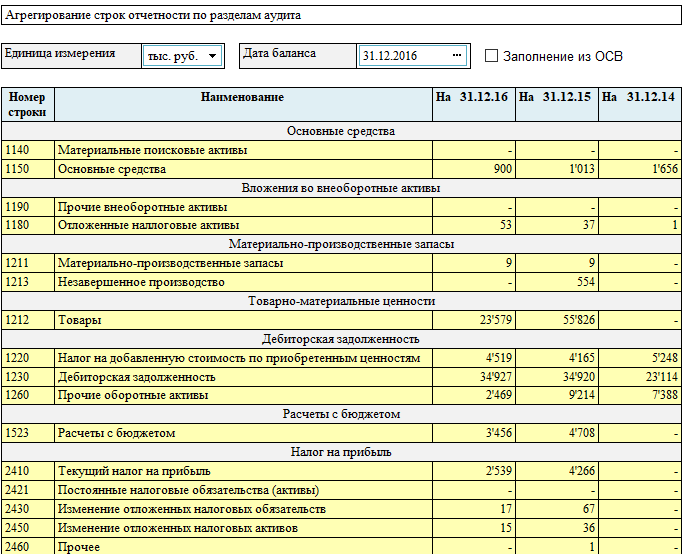684x554 pixels.
Task: Click row number 1523
Action: (27, 433)
